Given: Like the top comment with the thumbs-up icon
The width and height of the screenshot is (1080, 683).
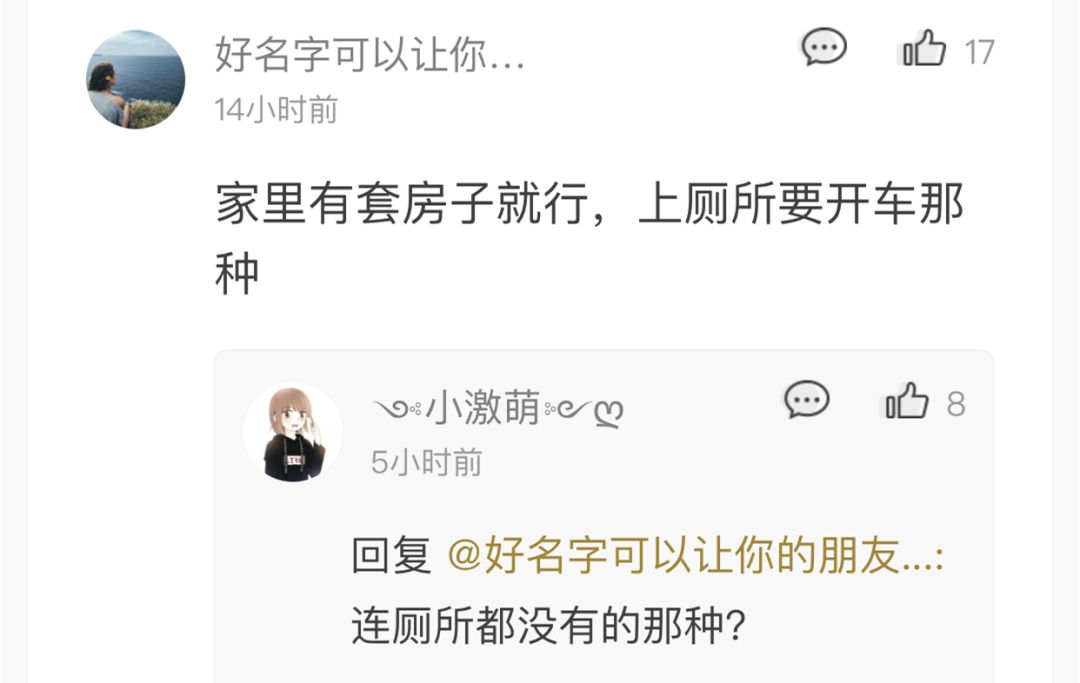Looking at the screenshot, I should click(x=924, y=48).
